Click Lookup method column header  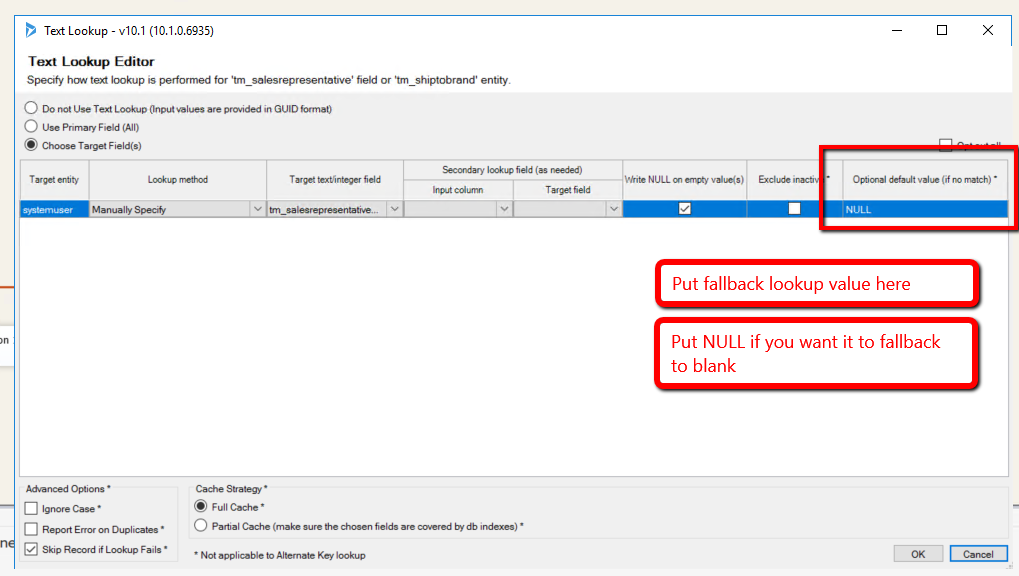click(177, 179)
